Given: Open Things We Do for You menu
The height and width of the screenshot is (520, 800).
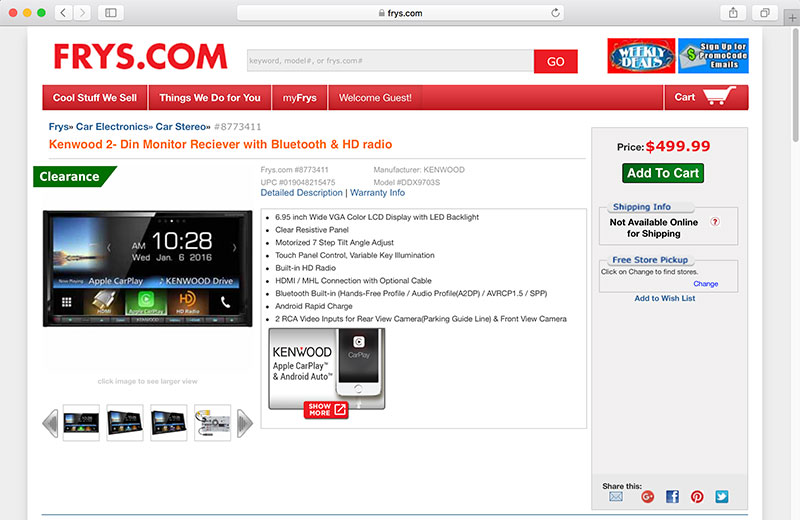Looking at the screenshot, I should [x=210, y=97].
